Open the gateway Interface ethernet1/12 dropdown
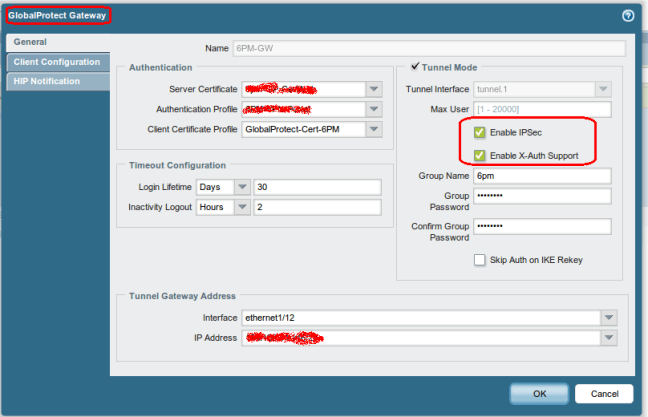The height and width of the screenshot is (417, 648). pyautogui.click(x=609, y=317)
